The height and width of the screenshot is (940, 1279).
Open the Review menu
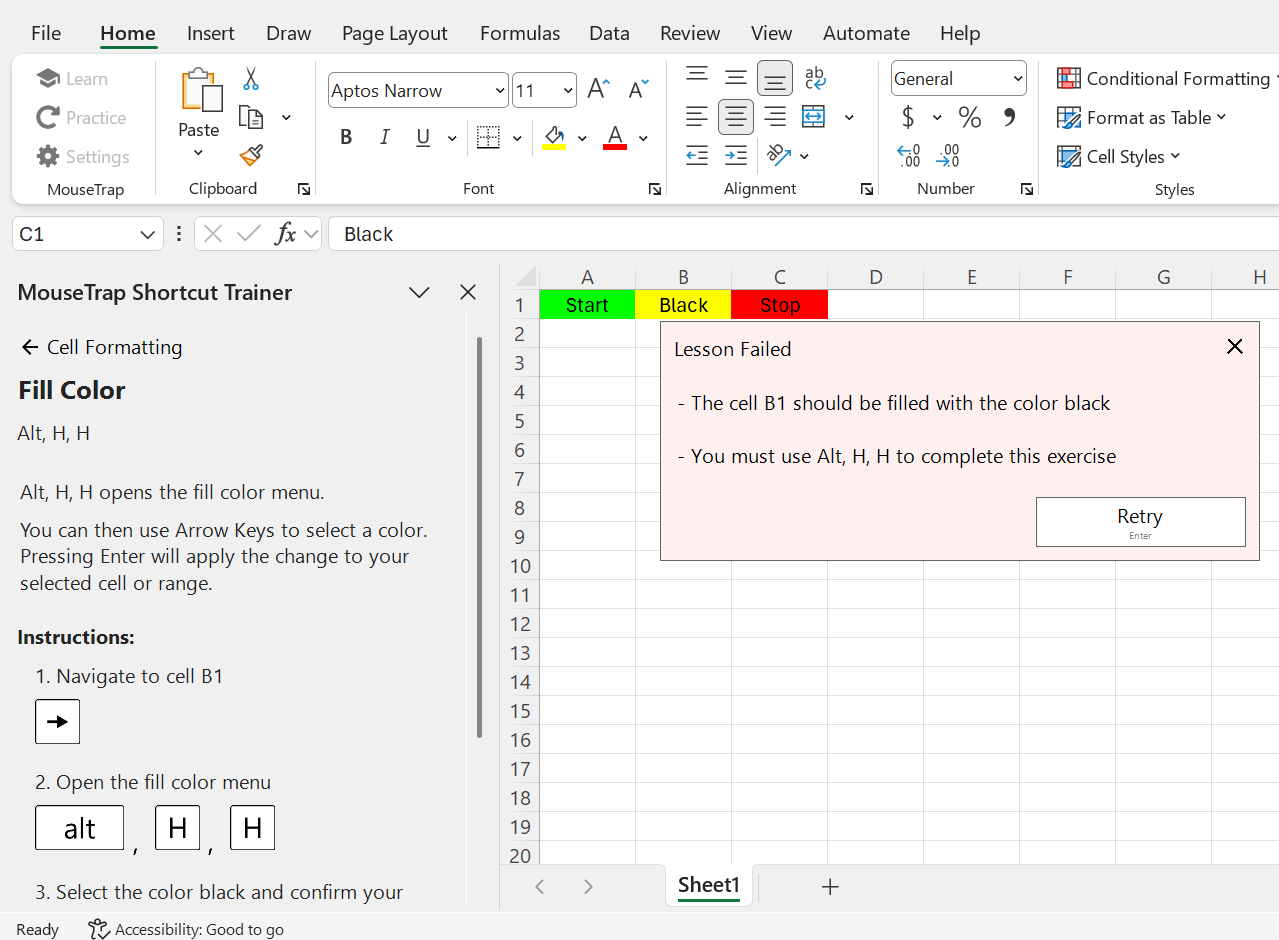pos(689,33)
